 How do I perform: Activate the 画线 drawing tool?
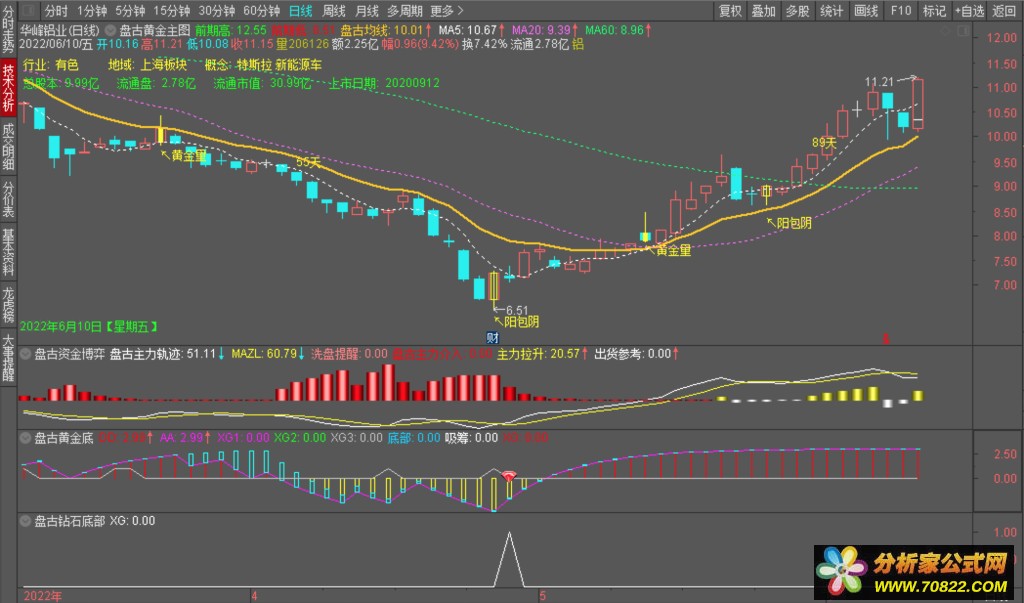coord(866,10)
